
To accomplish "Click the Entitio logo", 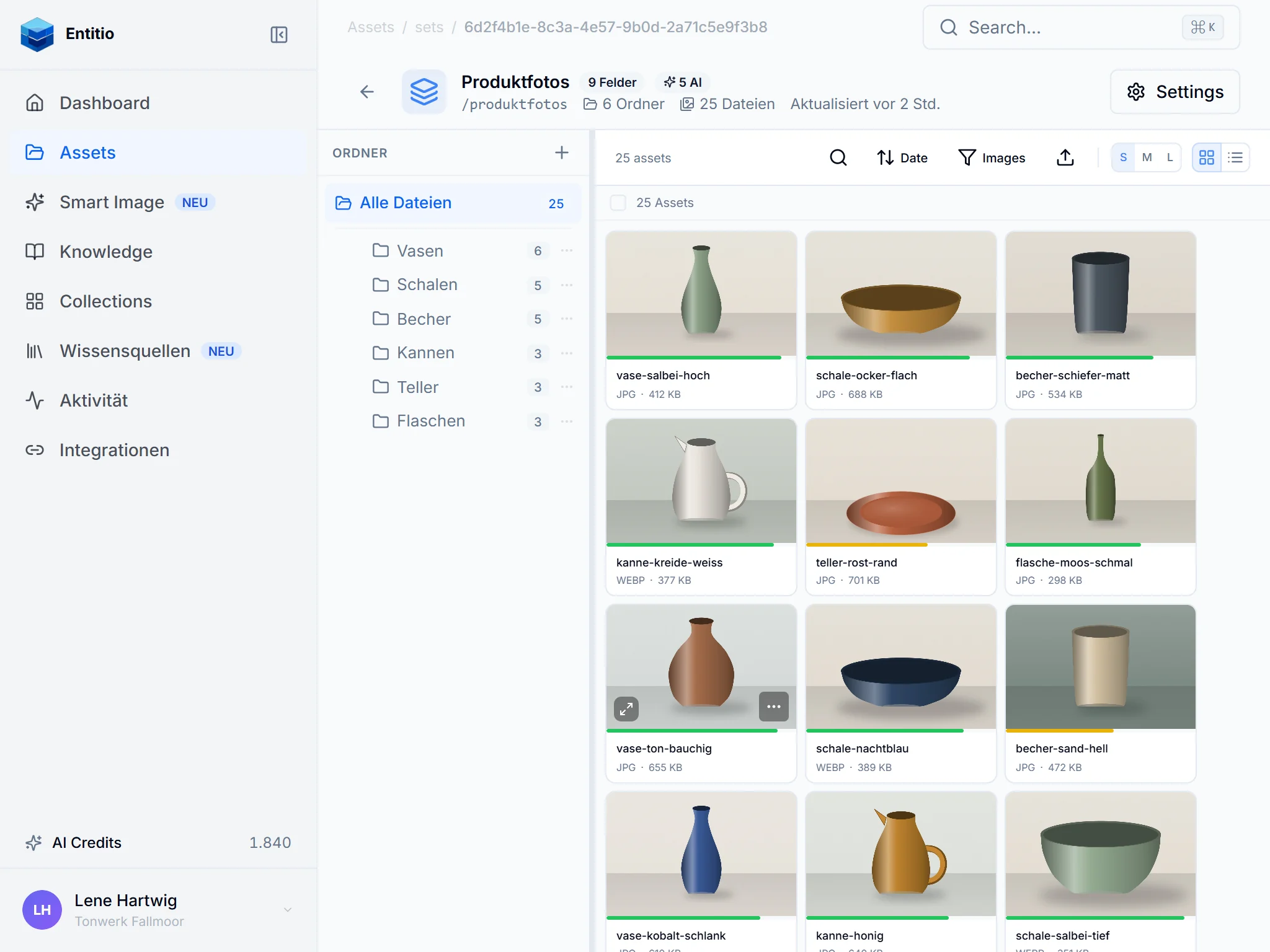I will coord(37,34).
